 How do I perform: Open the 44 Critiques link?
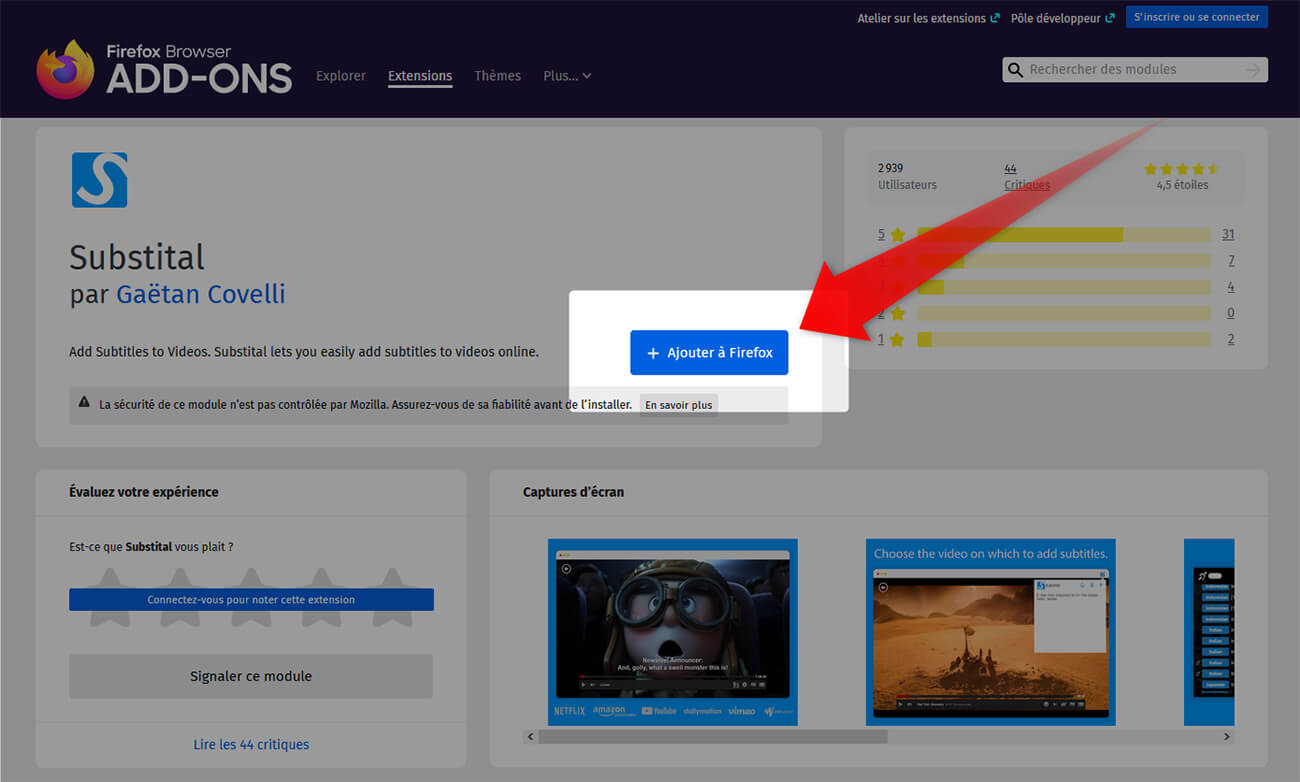[x=1027, y=177]
